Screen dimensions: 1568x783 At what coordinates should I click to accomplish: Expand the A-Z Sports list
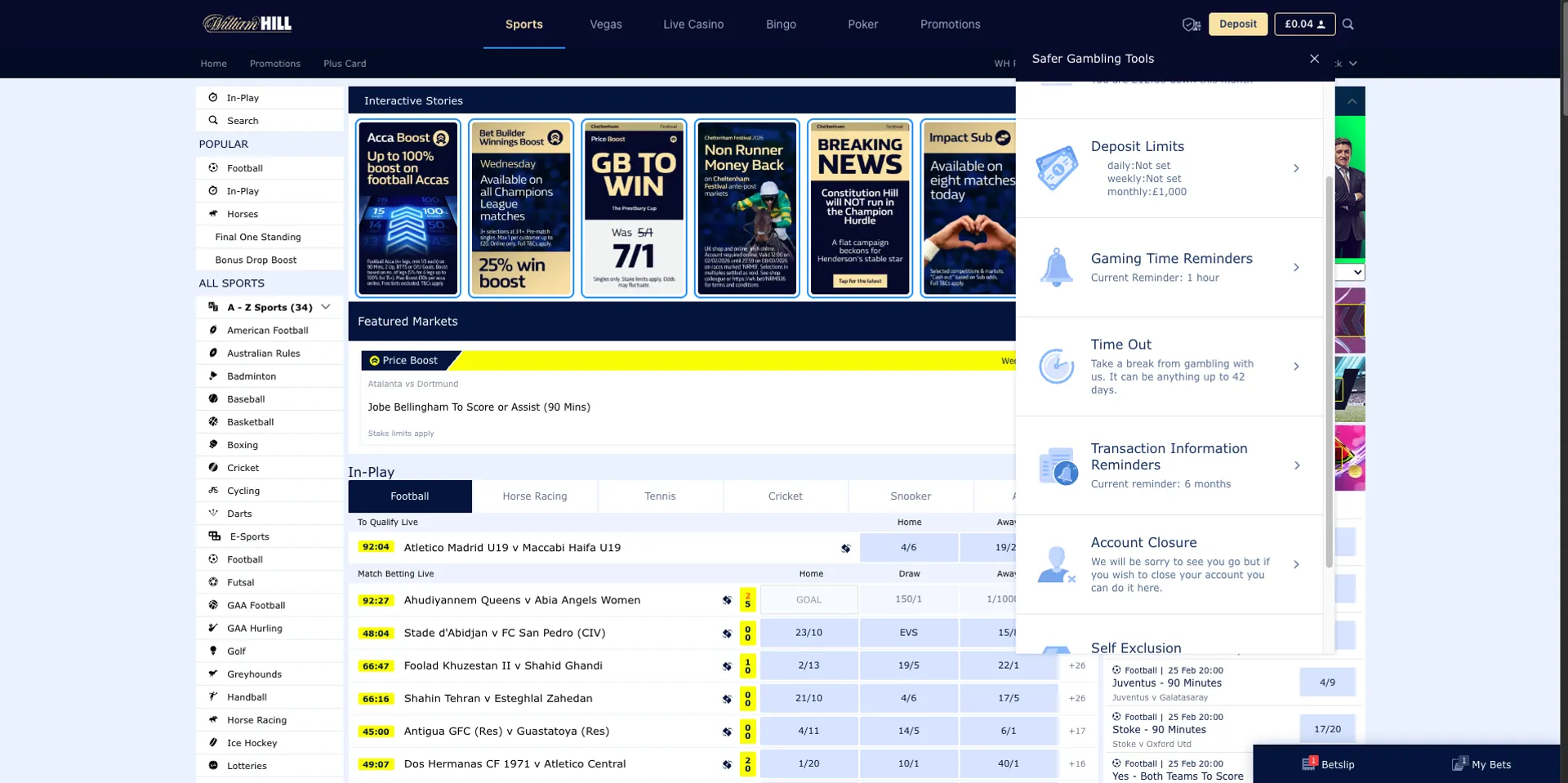coord(326,307)
